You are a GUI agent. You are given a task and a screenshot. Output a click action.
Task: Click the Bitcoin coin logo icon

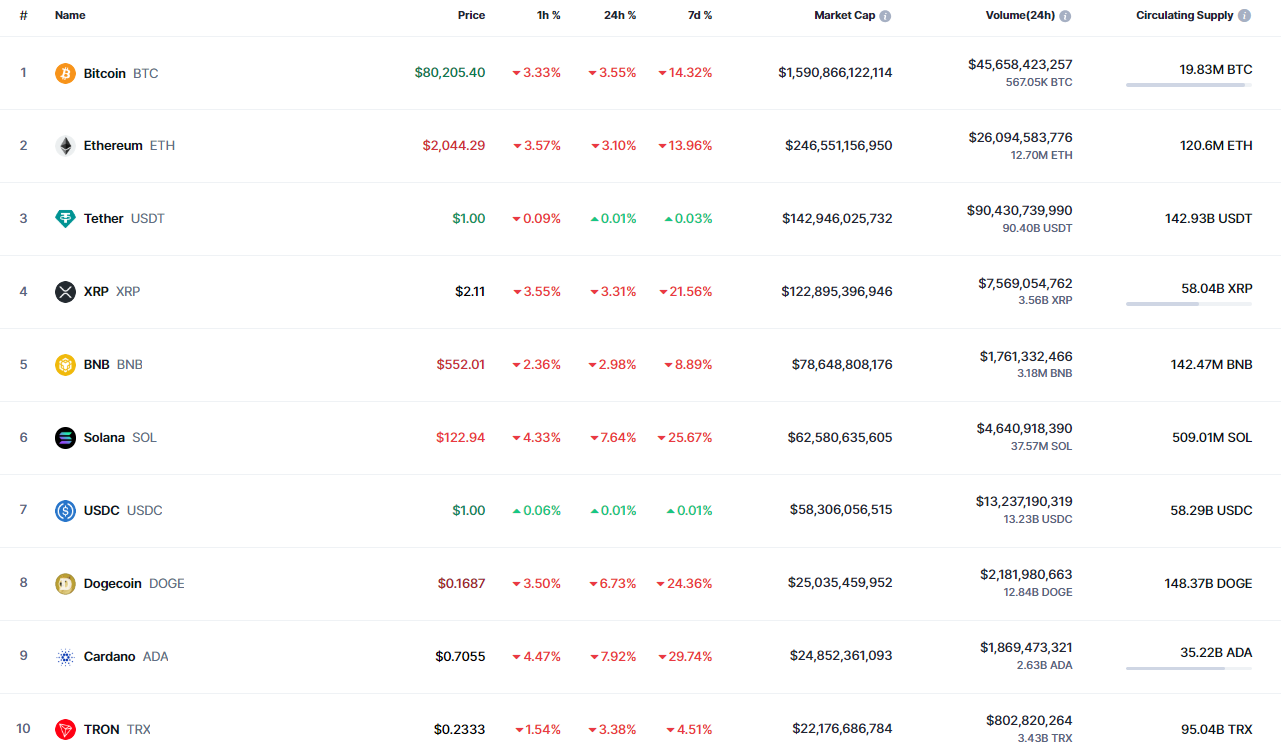(65, 73)
